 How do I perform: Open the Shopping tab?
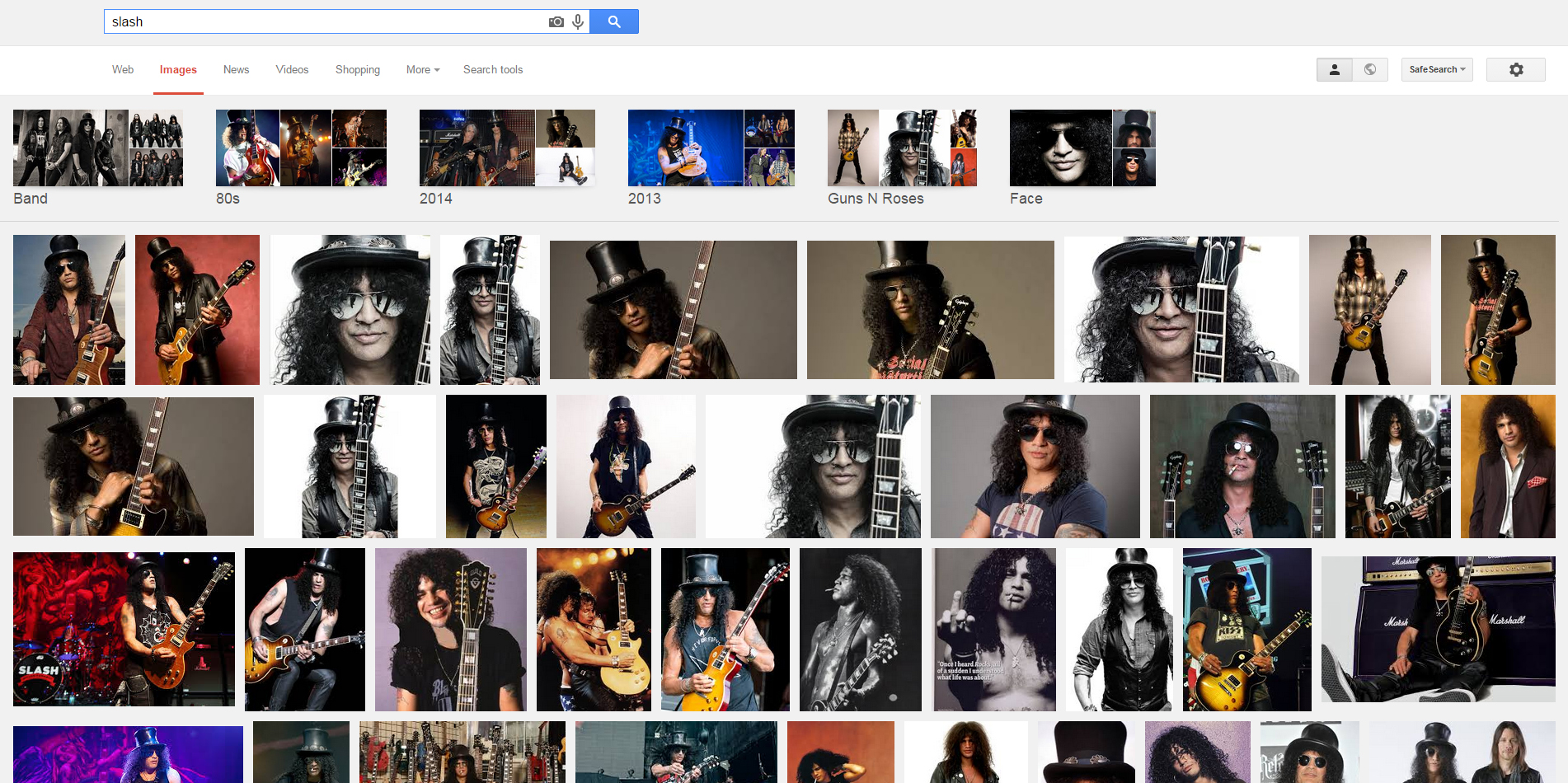(x=358, y=70)
